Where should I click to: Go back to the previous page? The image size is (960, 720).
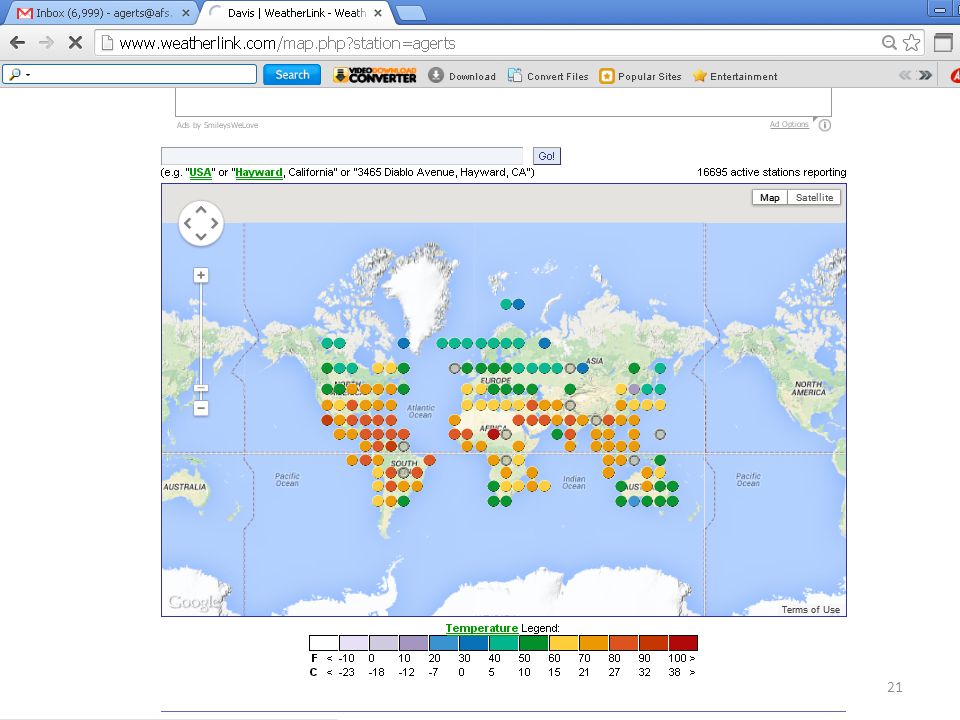click(18, 43)
